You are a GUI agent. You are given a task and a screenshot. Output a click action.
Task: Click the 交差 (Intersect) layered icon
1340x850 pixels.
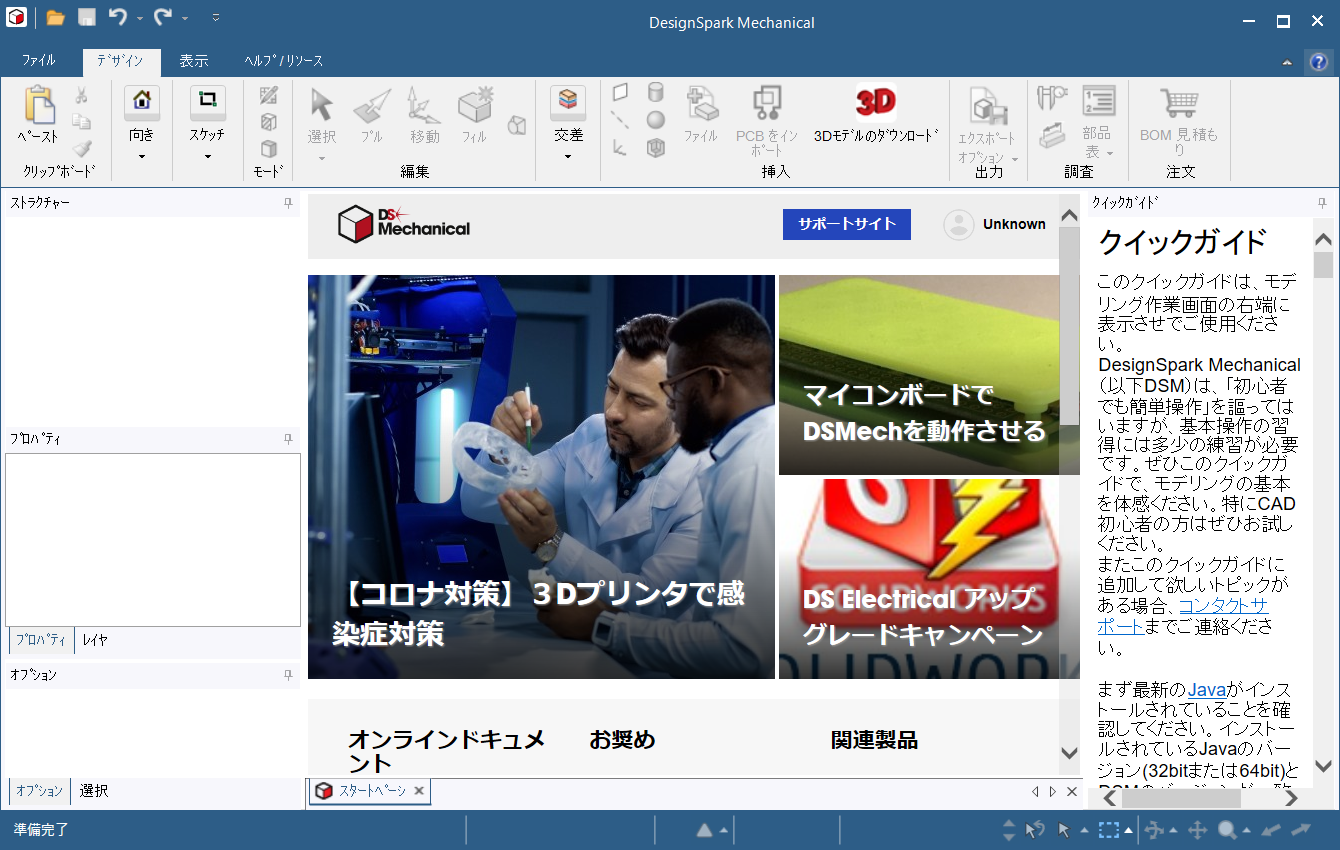coord(568,101)
